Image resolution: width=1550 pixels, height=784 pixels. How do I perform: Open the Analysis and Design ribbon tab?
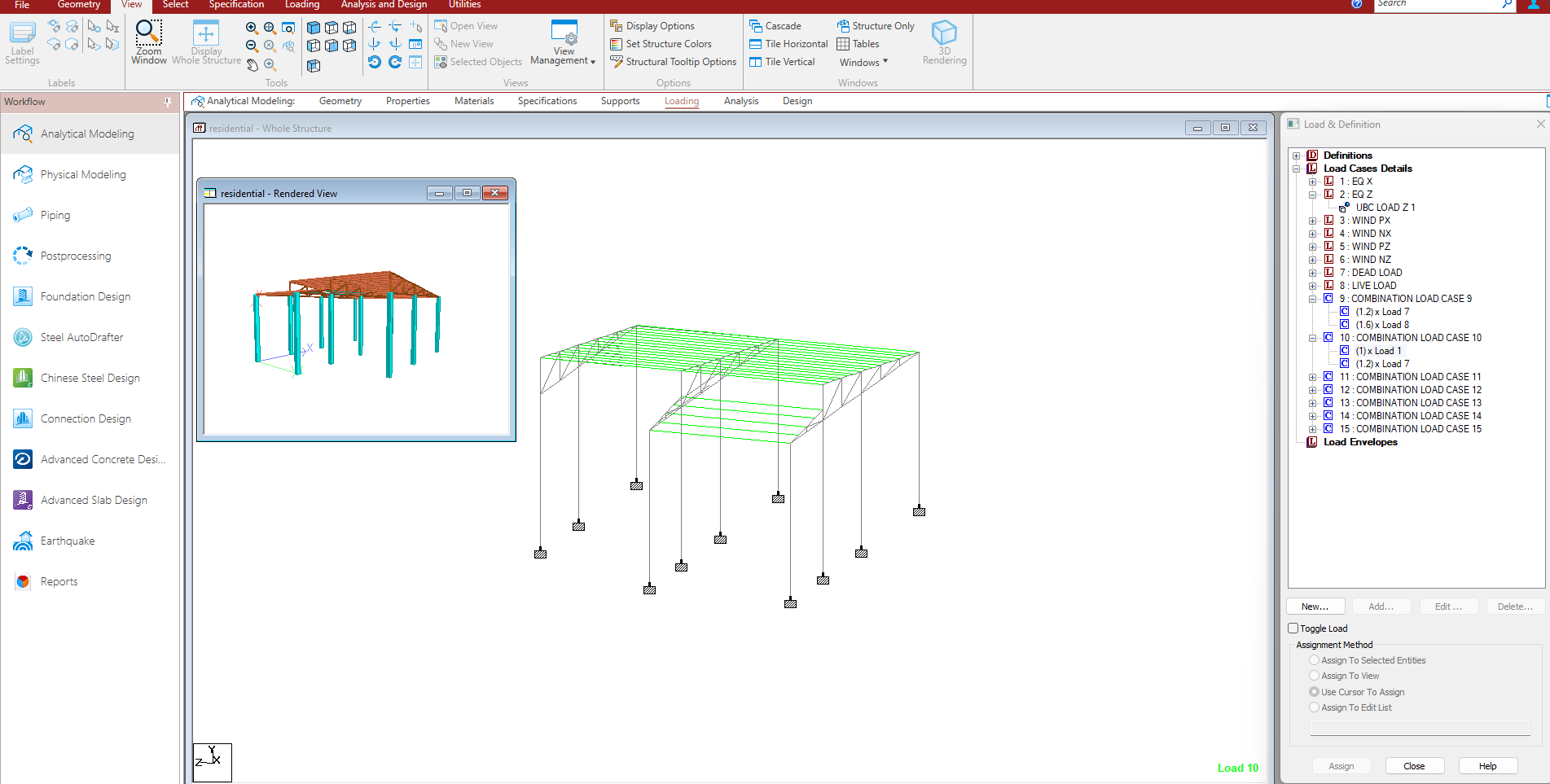pos(384,5)
